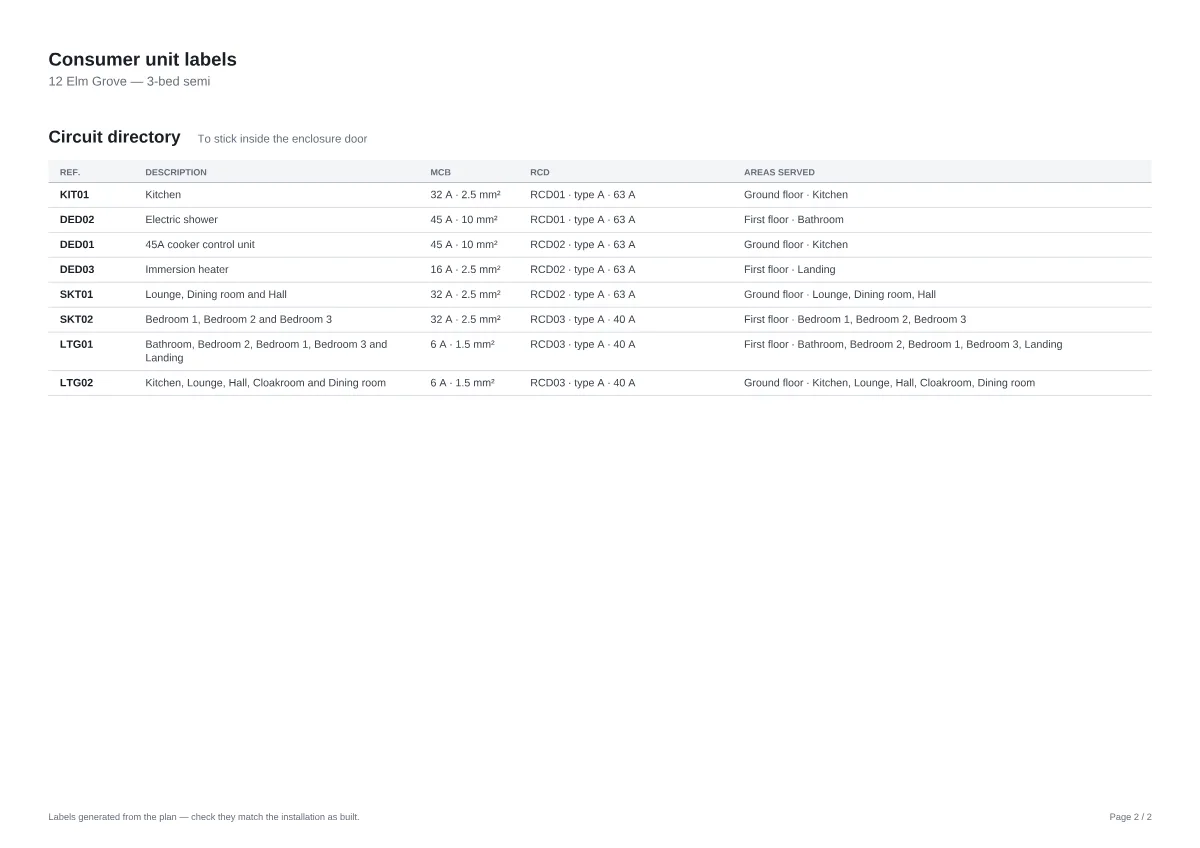Screen dimensions: 1200x848
Task: Click the DED01 reference cell
Action: coord(77,245)
